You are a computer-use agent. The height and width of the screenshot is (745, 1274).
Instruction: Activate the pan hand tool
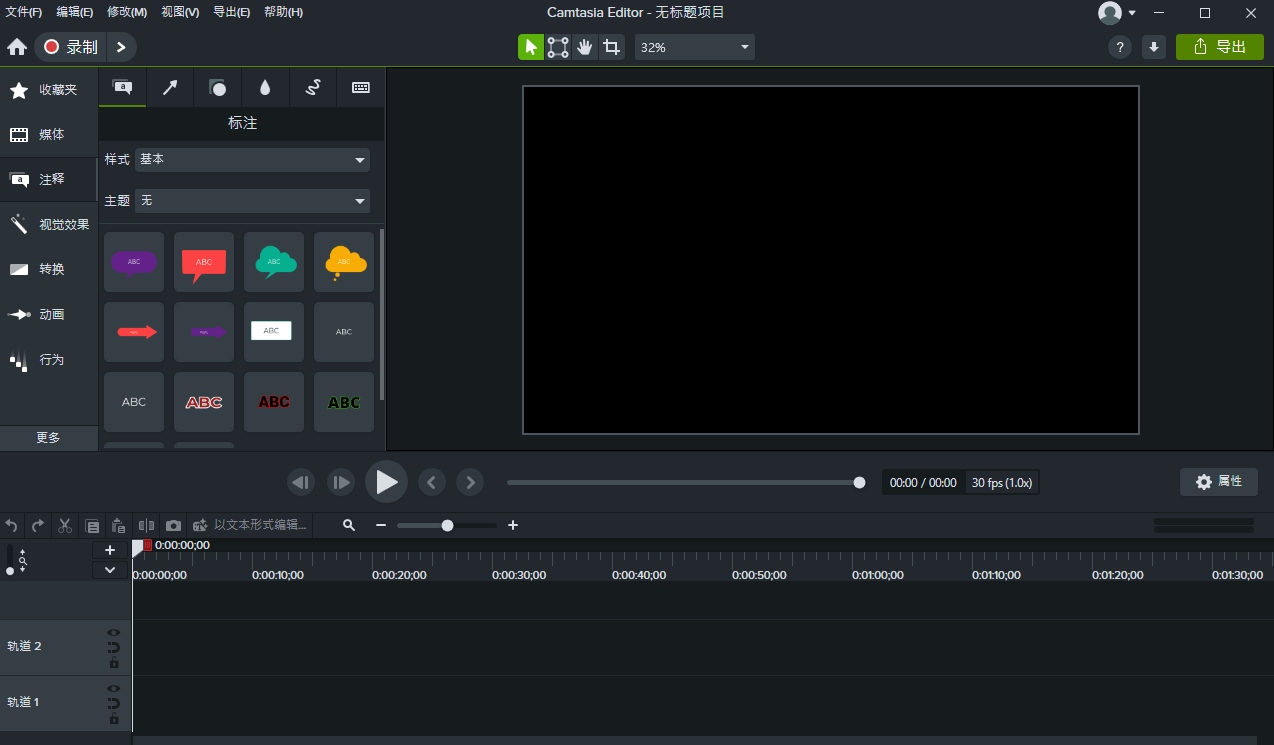585,47
